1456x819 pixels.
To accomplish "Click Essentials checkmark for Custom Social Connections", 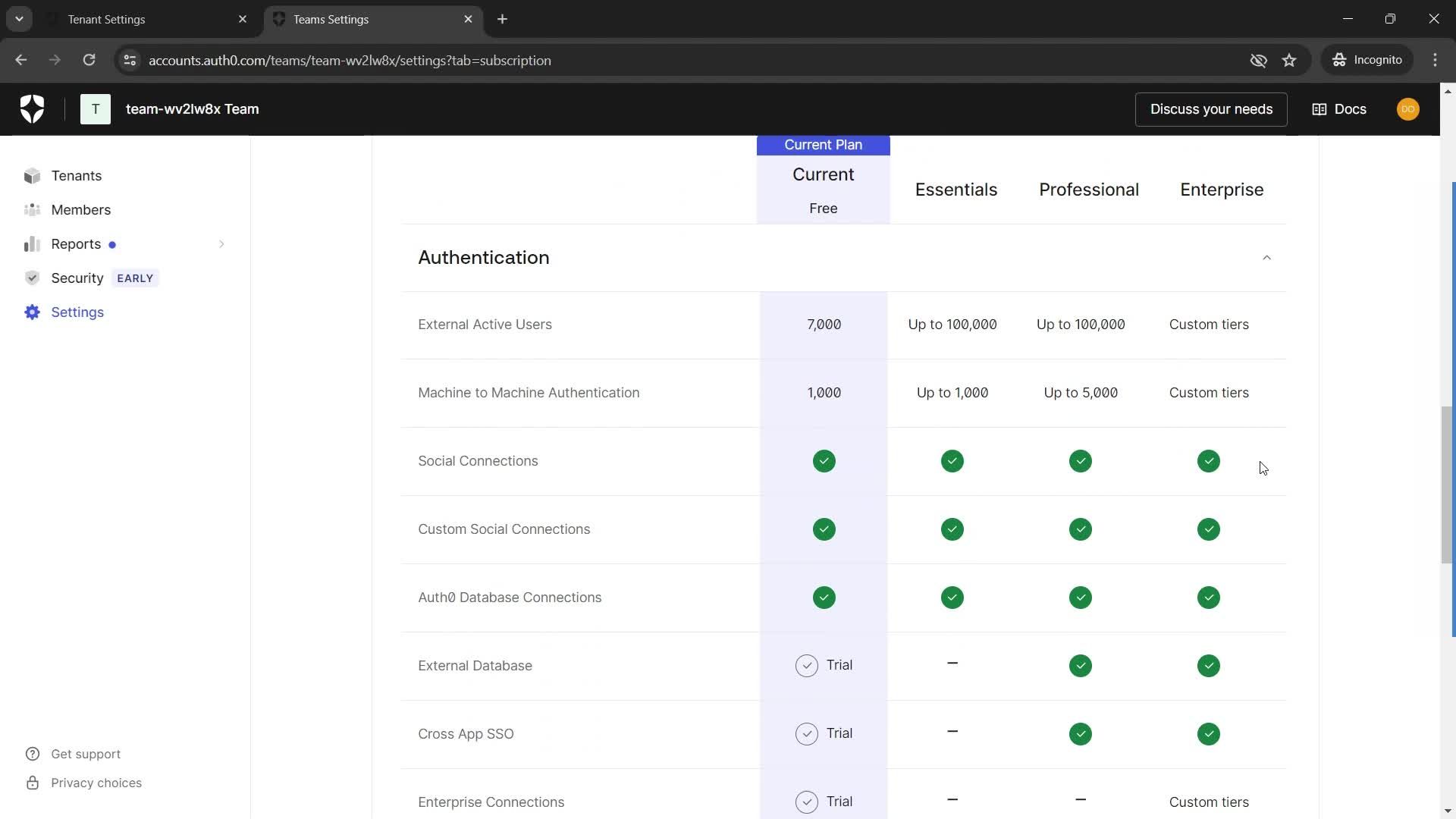I will pos(952,529).
